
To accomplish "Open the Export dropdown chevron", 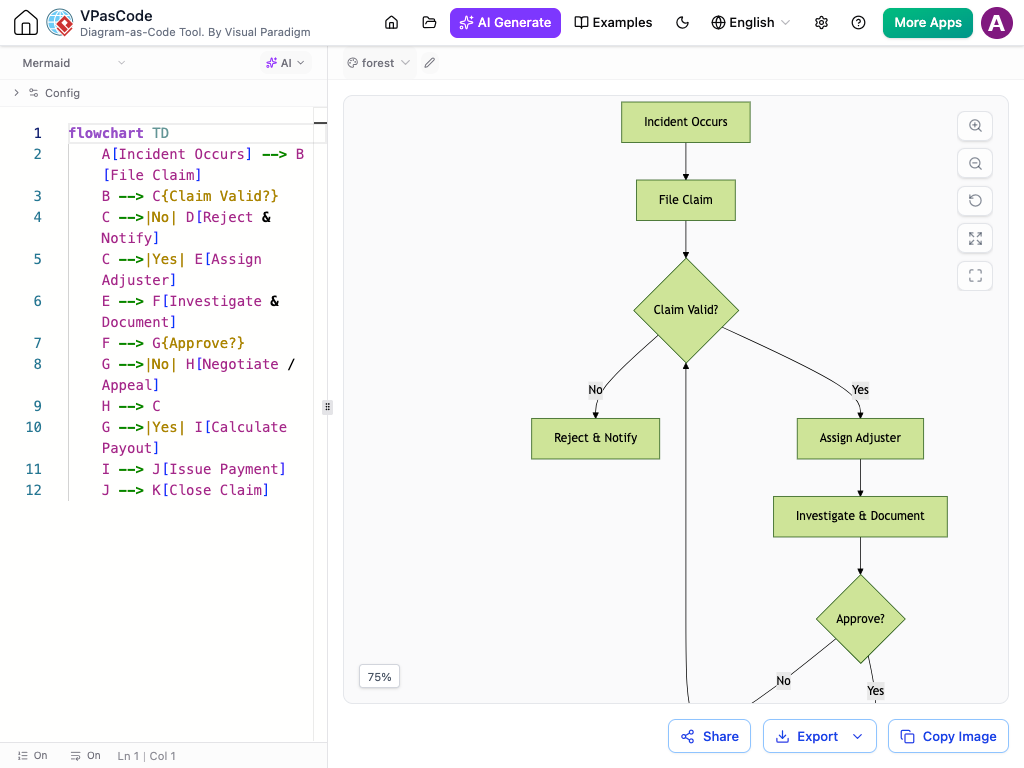I will click(x=858, y=736).
